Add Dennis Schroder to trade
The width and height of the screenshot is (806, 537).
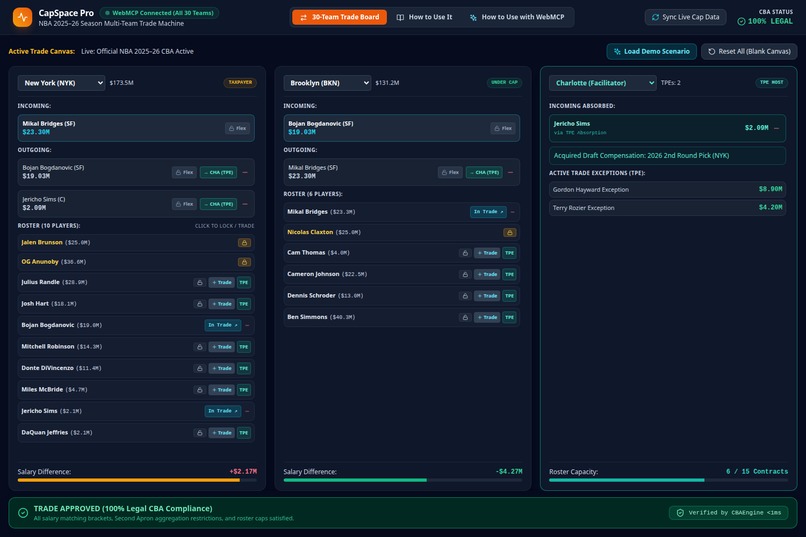coord(487,296)
